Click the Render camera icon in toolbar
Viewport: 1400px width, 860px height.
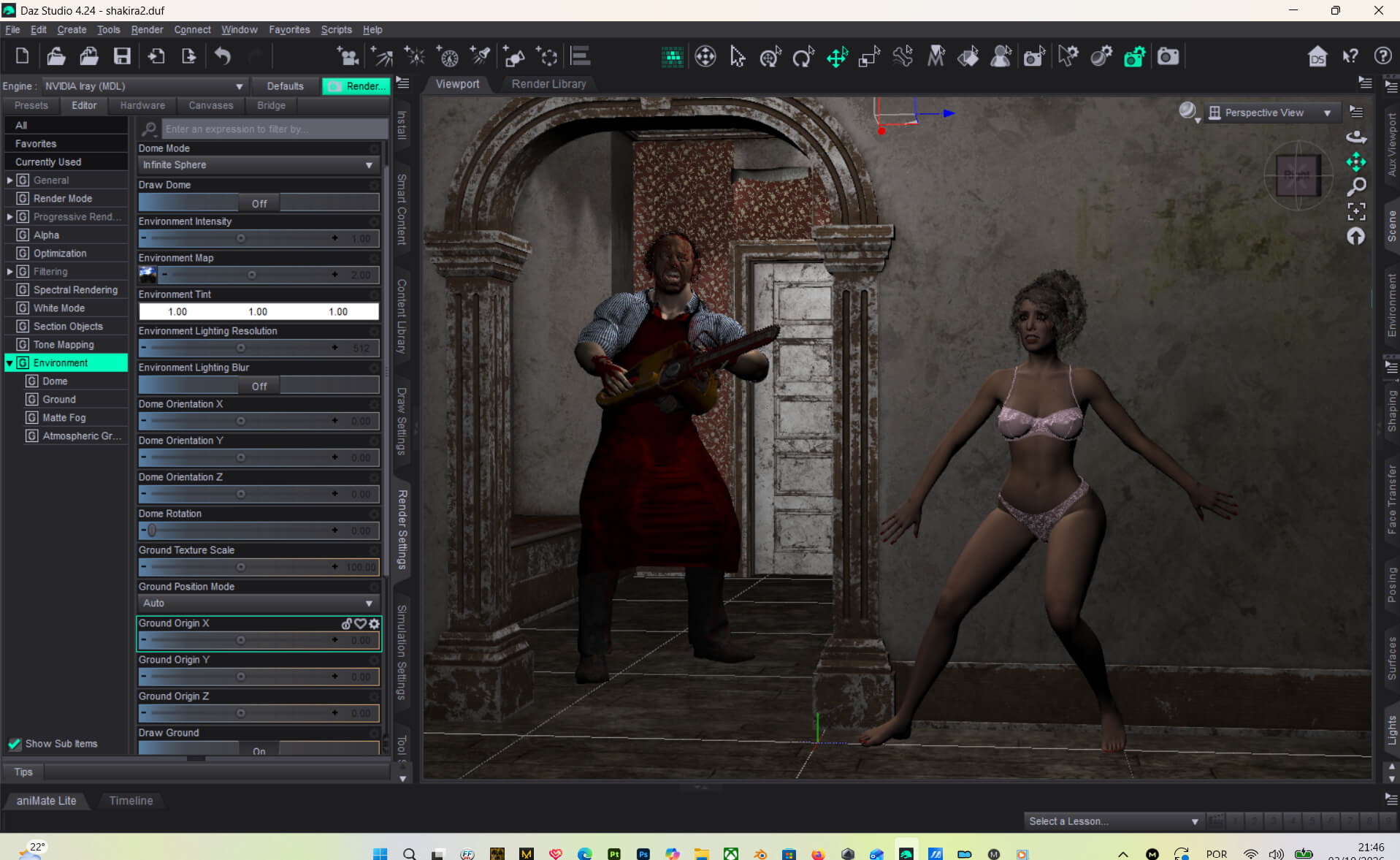[x=1168, y=56]
